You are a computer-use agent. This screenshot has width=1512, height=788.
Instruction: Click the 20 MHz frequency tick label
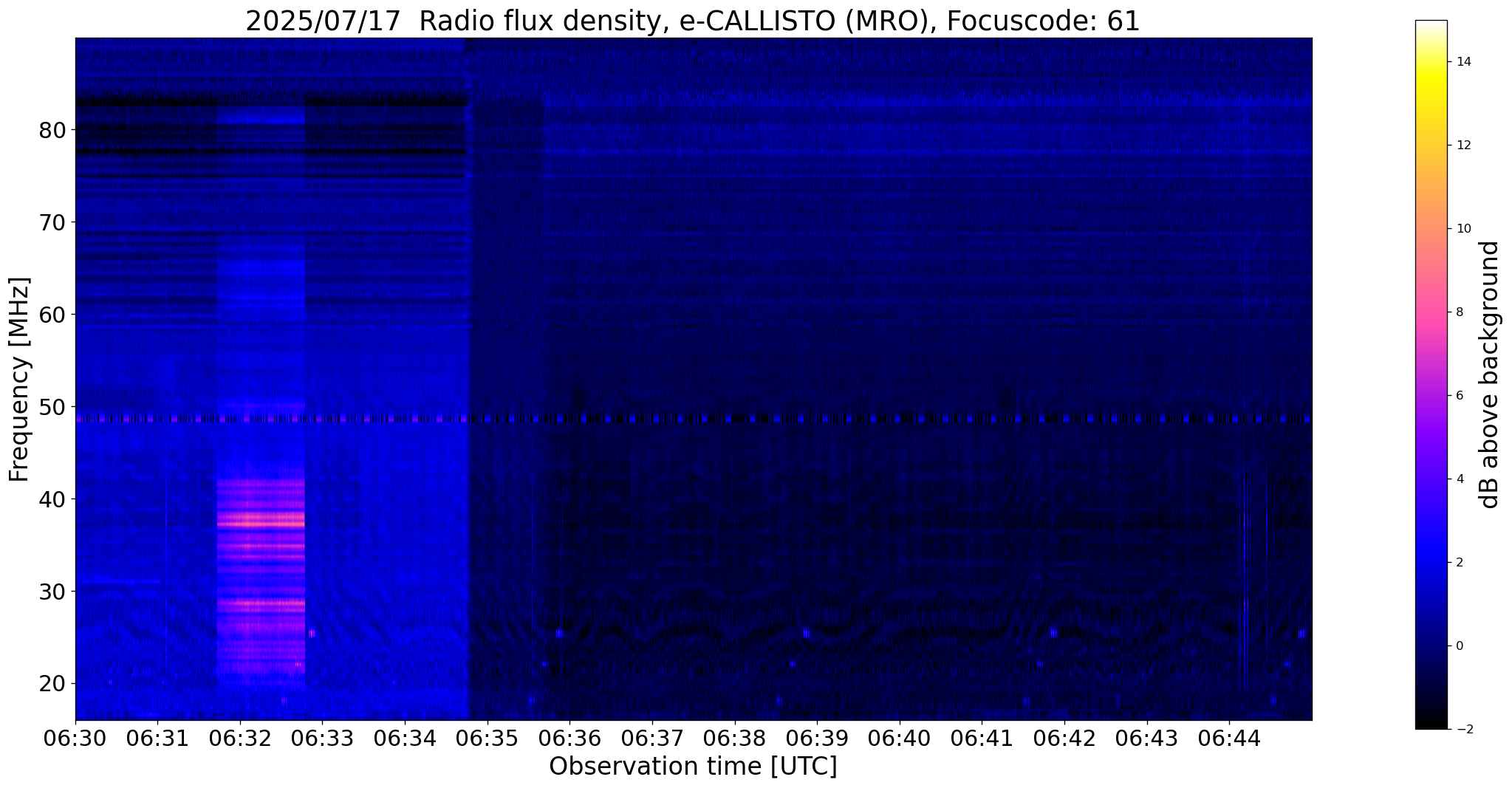51,684
